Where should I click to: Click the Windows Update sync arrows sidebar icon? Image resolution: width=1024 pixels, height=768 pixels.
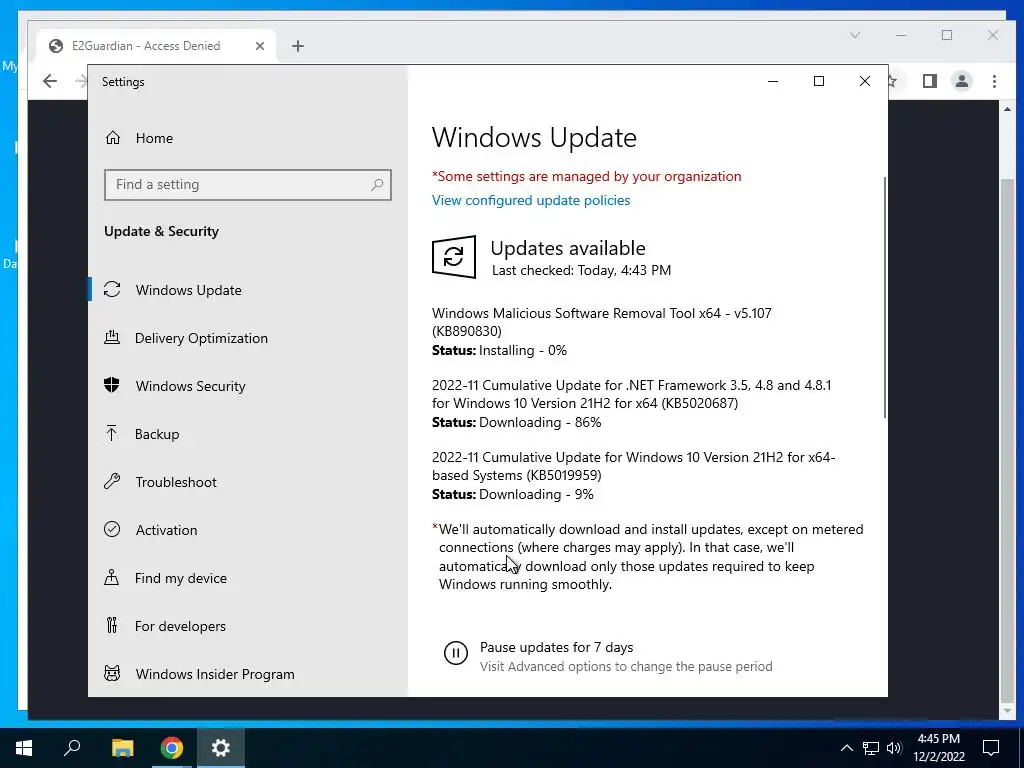[112, 289]
